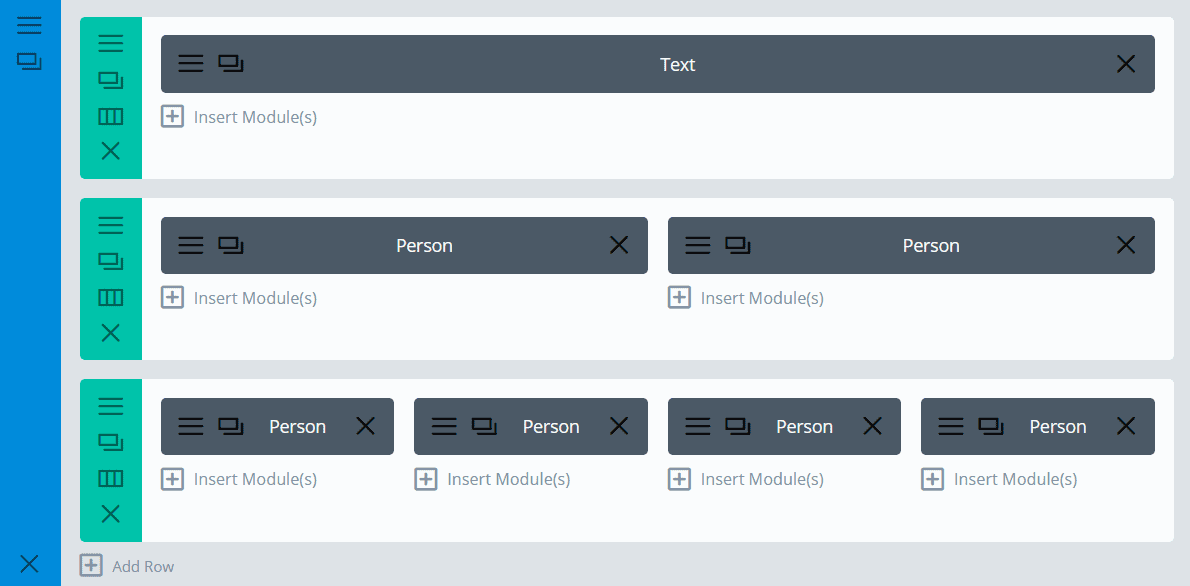This screenshot has height=586, width=1190.
Task: Open settings of the two-column Person row
Action: pos(110,225)
